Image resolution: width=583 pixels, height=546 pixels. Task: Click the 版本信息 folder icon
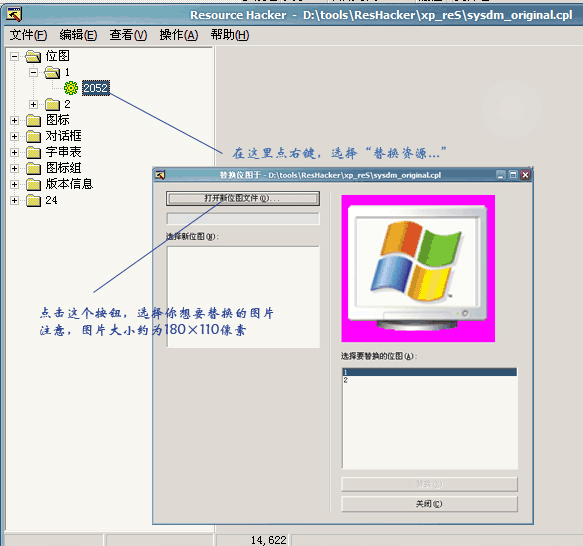[33, 185]
